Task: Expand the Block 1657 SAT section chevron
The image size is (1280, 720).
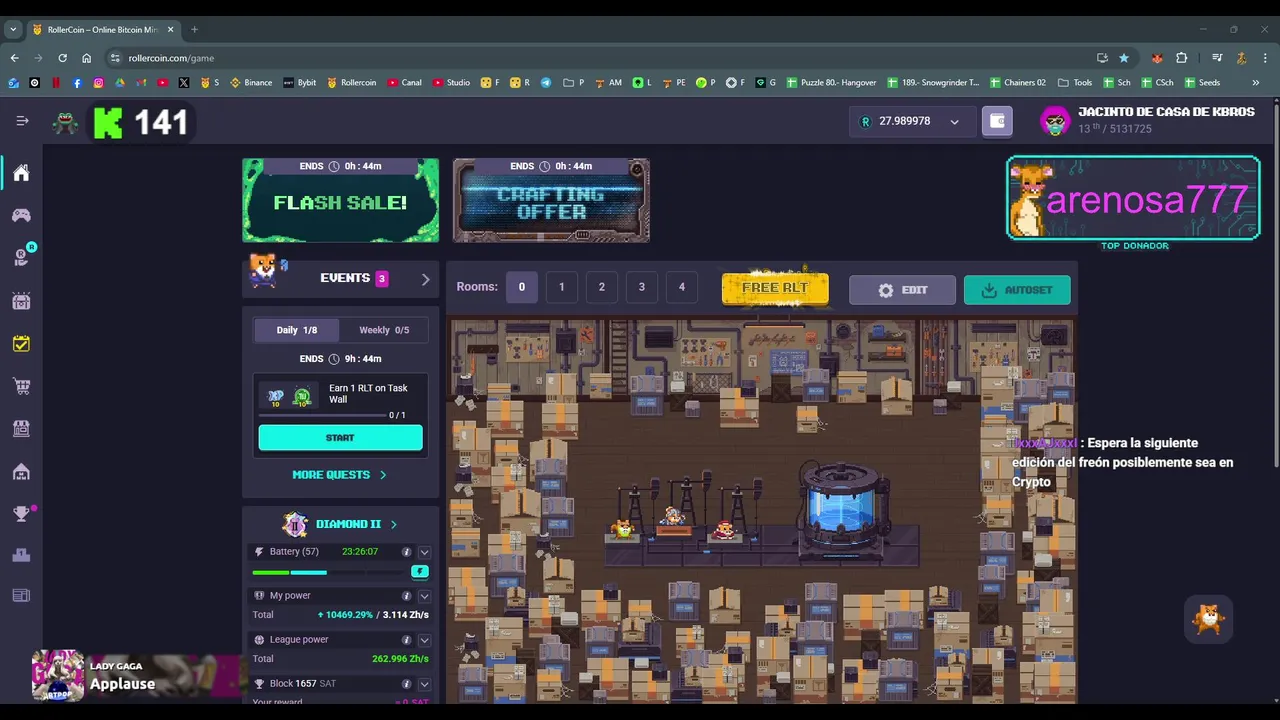Action: click(x=424, y=684)
